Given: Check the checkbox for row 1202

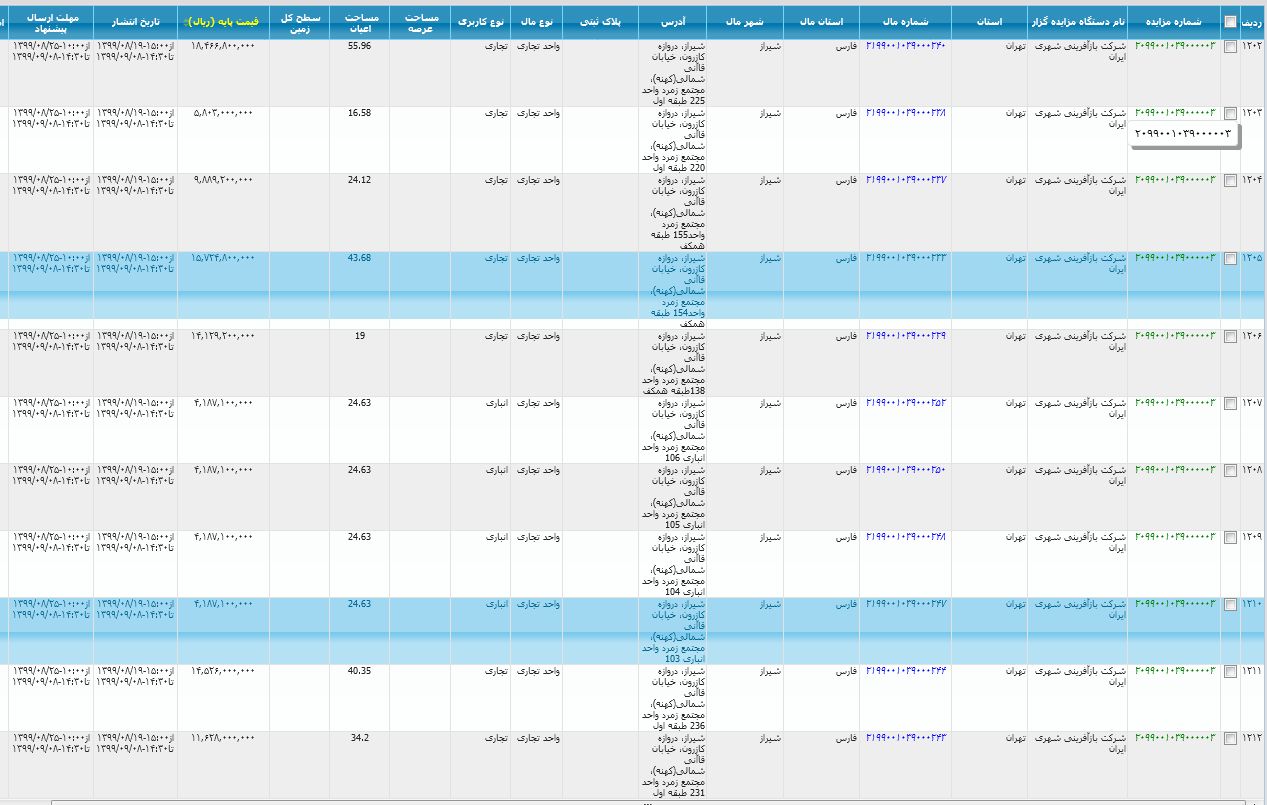Looking at the screenshot, I should coord(1230,47).
